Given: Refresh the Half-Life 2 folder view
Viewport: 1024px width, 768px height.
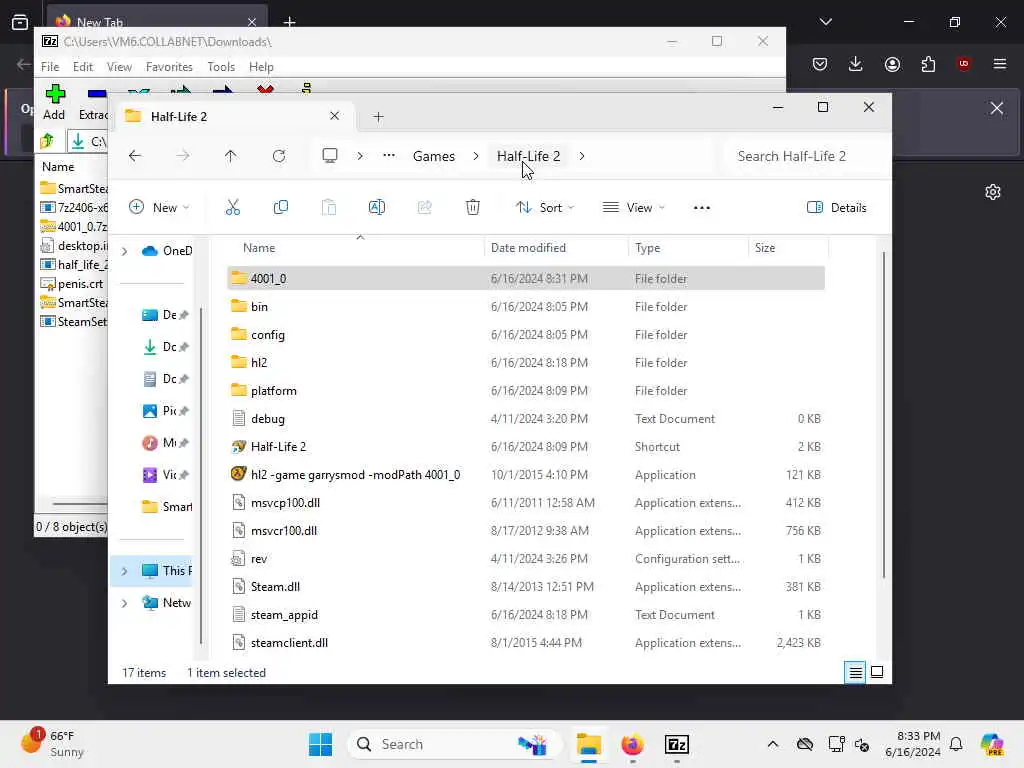Looking at the screenshot, I should coord(279,156).
